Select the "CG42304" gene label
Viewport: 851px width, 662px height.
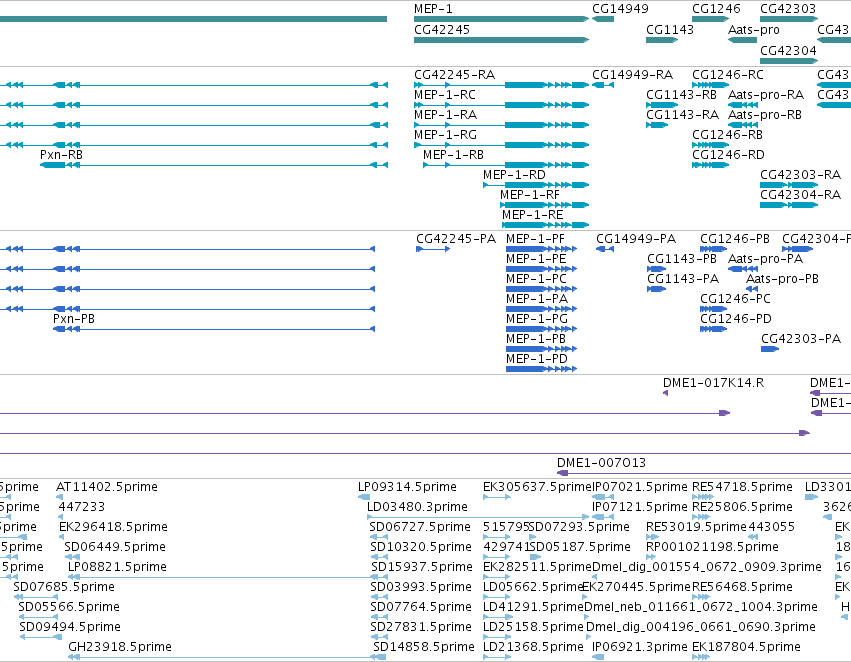click(788, 51)
